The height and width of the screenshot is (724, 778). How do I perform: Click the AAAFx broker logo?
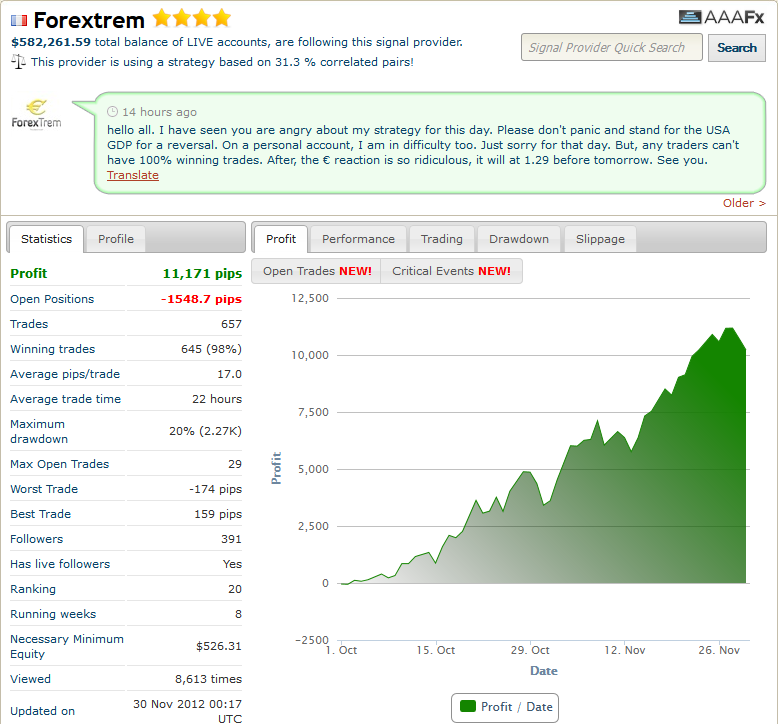tap(722, 17)
